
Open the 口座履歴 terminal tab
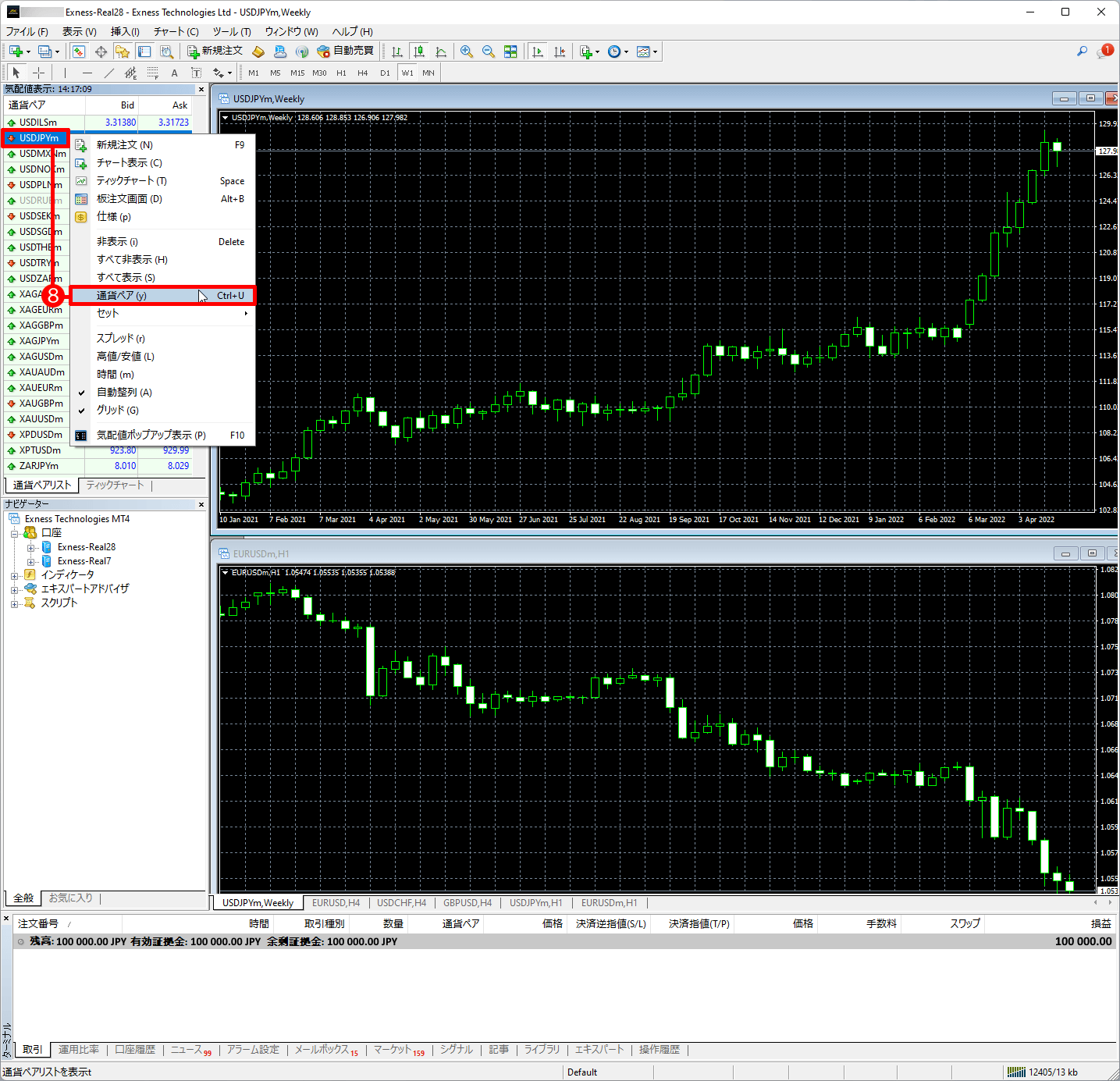point(135,1050)
